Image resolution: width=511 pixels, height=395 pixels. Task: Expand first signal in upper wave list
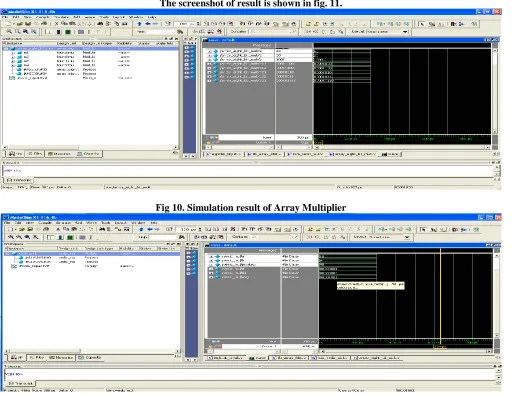[209, 51]
